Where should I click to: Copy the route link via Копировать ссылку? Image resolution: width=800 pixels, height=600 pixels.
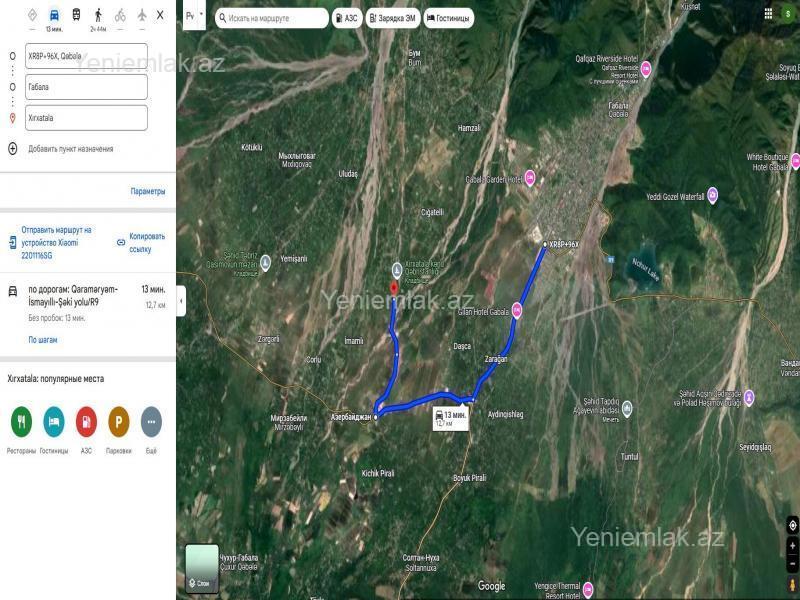tap(147, 243)
